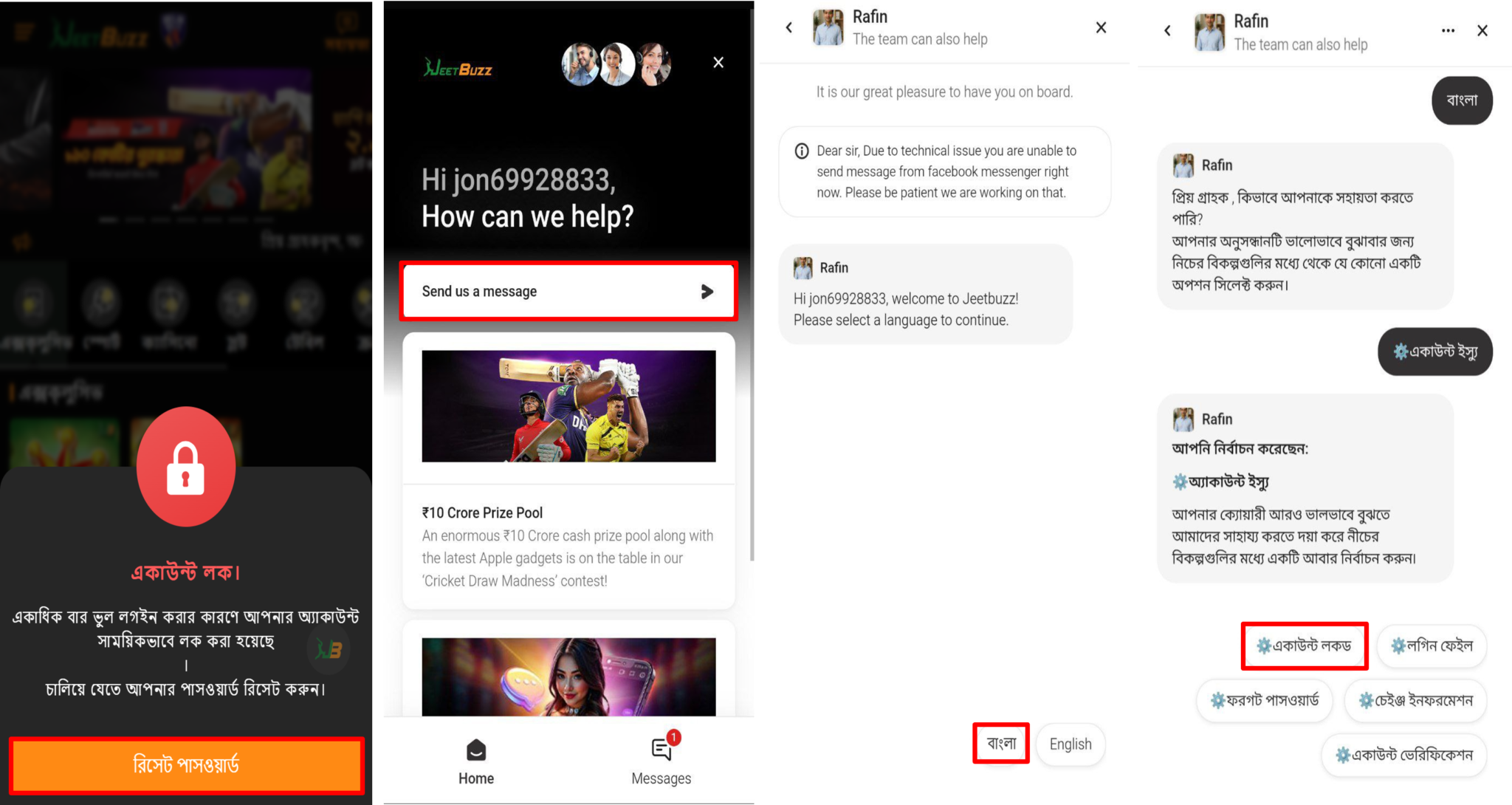Click the arrow icon in Send us a message
Image resolution: width=1512 pixels, height=805 pixels.
coord(707,292)
